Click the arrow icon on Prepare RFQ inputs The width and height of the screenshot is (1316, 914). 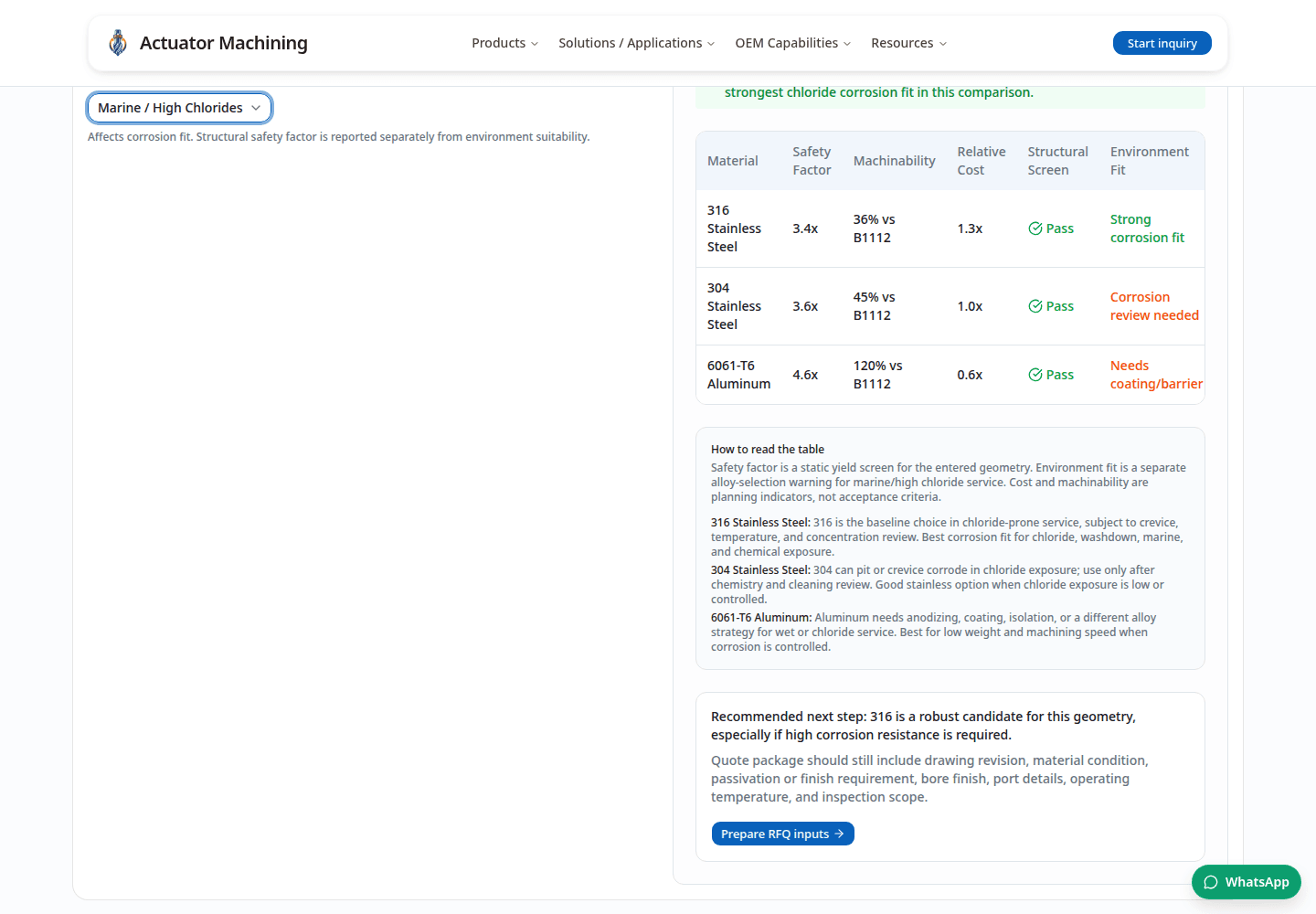(x=839, y=834)
